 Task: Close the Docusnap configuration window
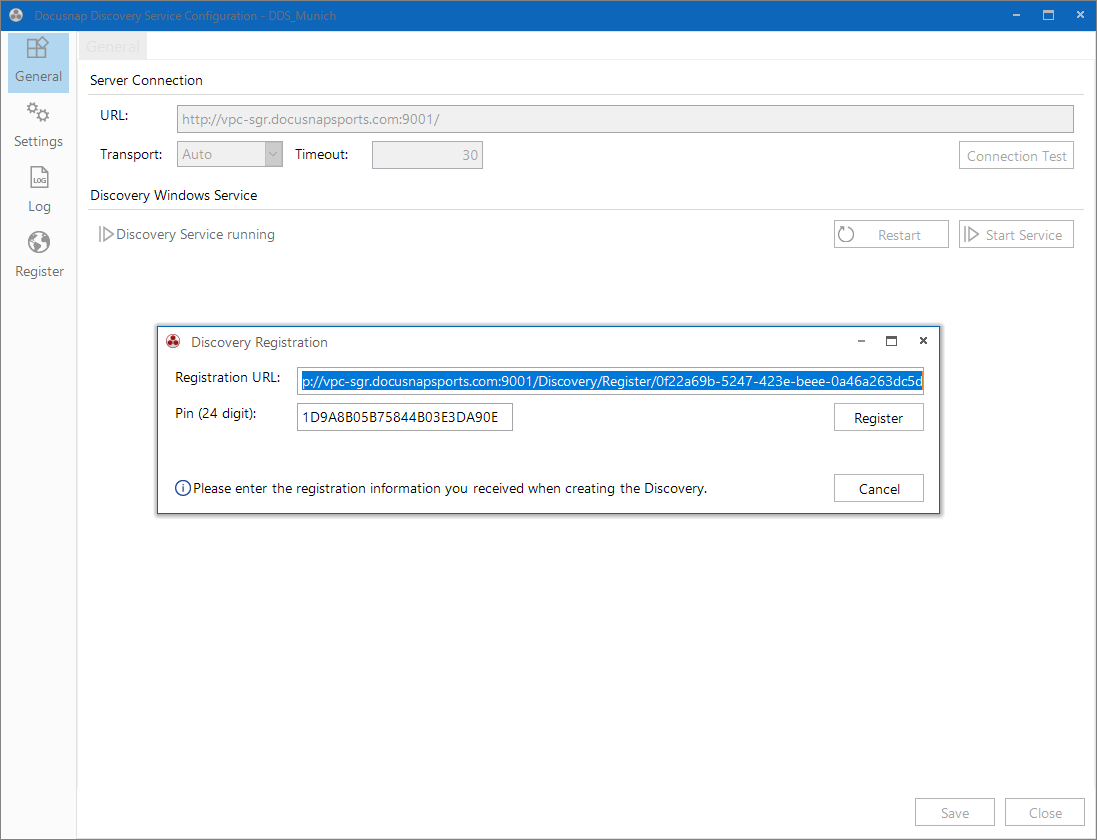1080,15
